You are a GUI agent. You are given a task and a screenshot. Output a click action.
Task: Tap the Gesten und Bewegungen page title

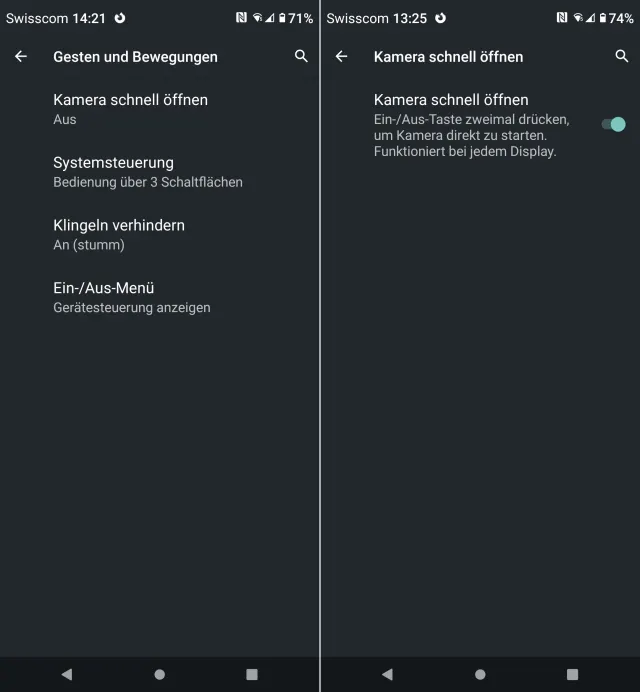click(135, 57)
